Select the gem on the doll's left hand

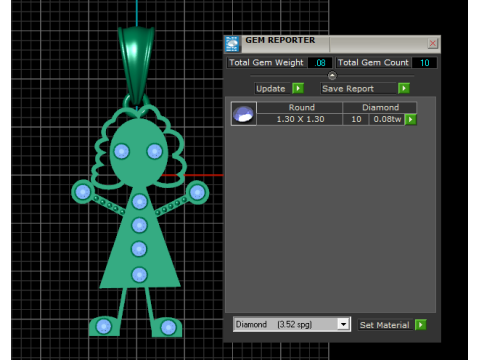[x=83, y=192]
